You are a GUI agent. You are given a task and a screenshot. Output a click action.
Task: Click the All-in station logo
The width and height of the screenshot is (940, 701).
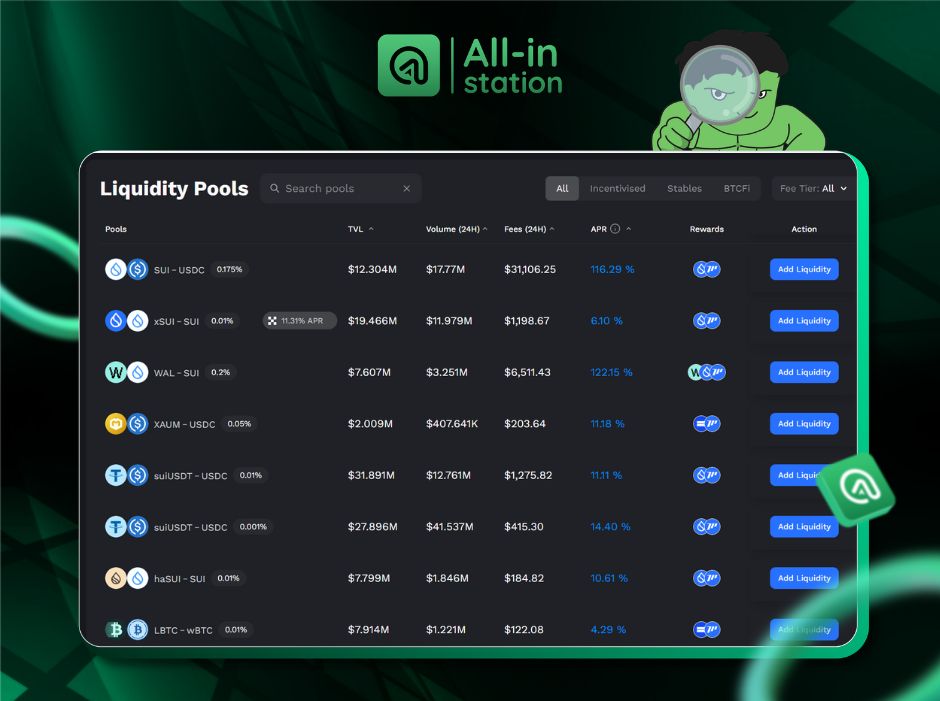470,65
